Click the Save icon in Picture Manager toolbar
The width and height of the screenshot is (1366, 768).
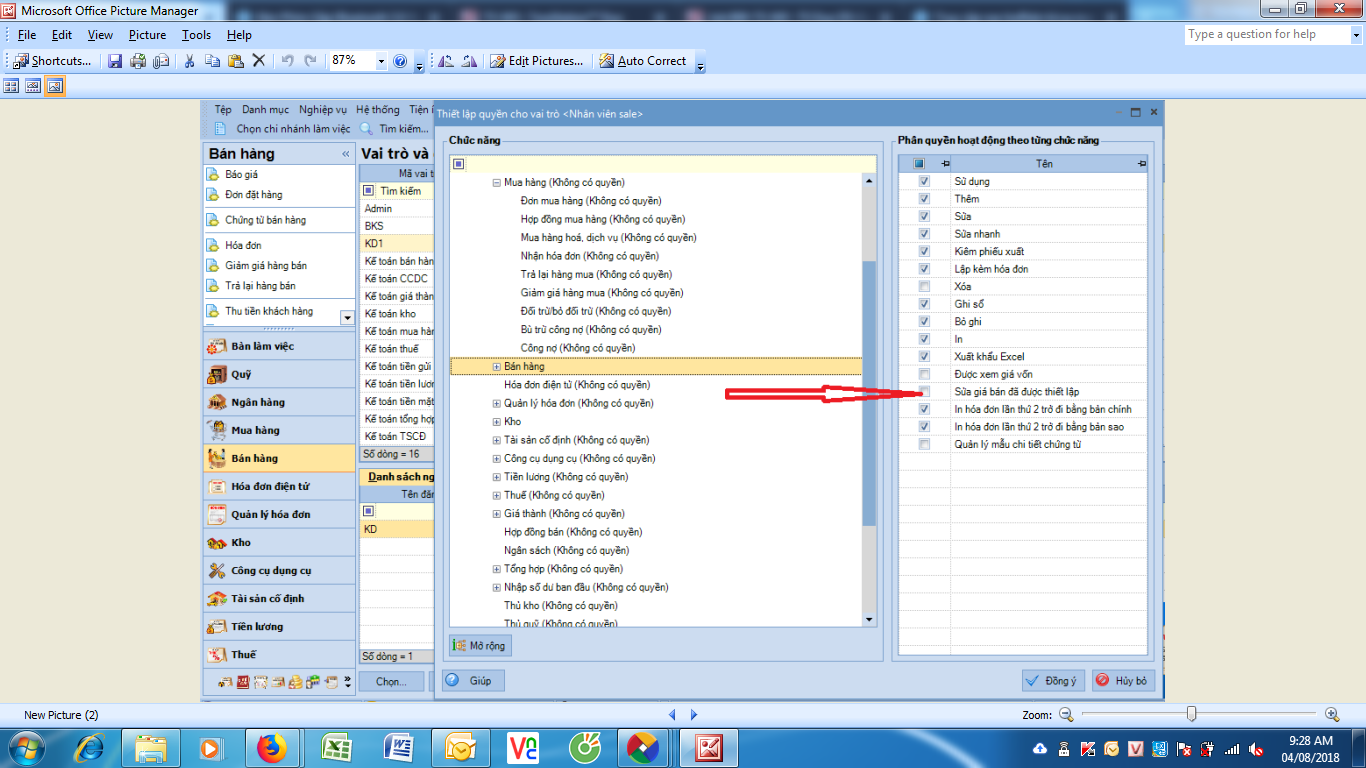115,61
